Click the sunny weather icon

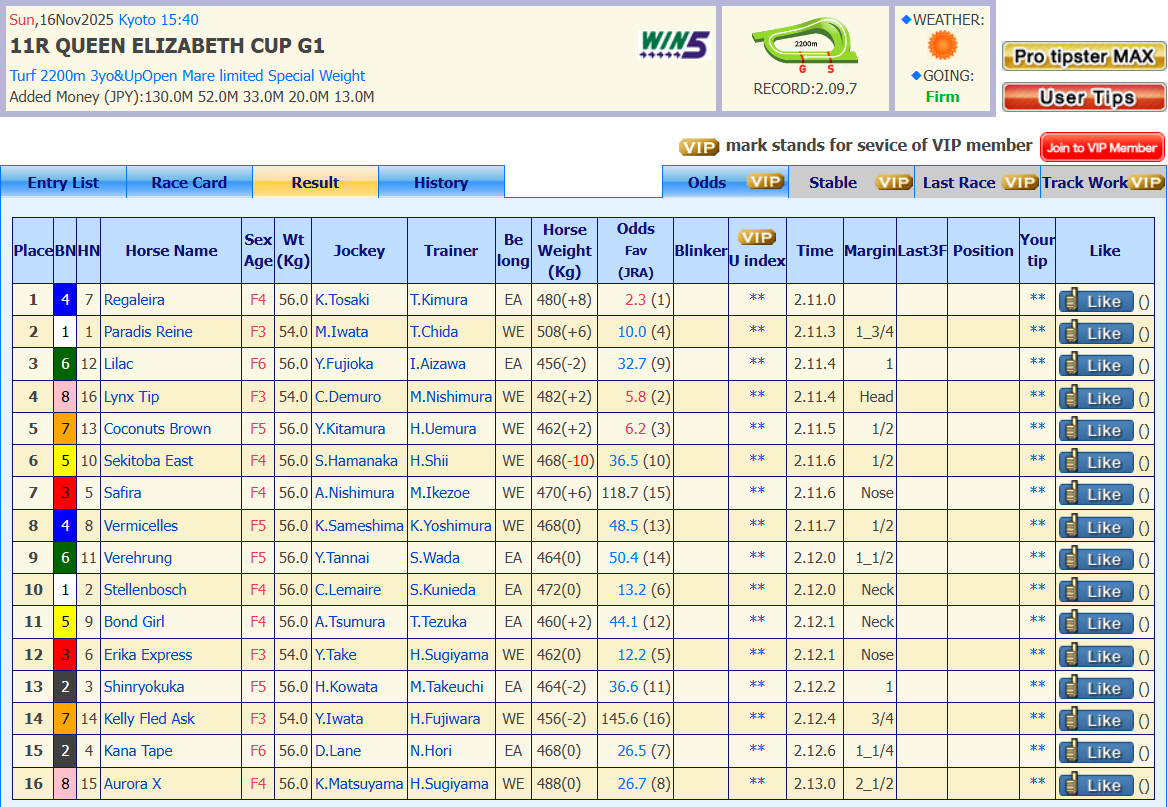pyautogui.click(x=942, y=45)
